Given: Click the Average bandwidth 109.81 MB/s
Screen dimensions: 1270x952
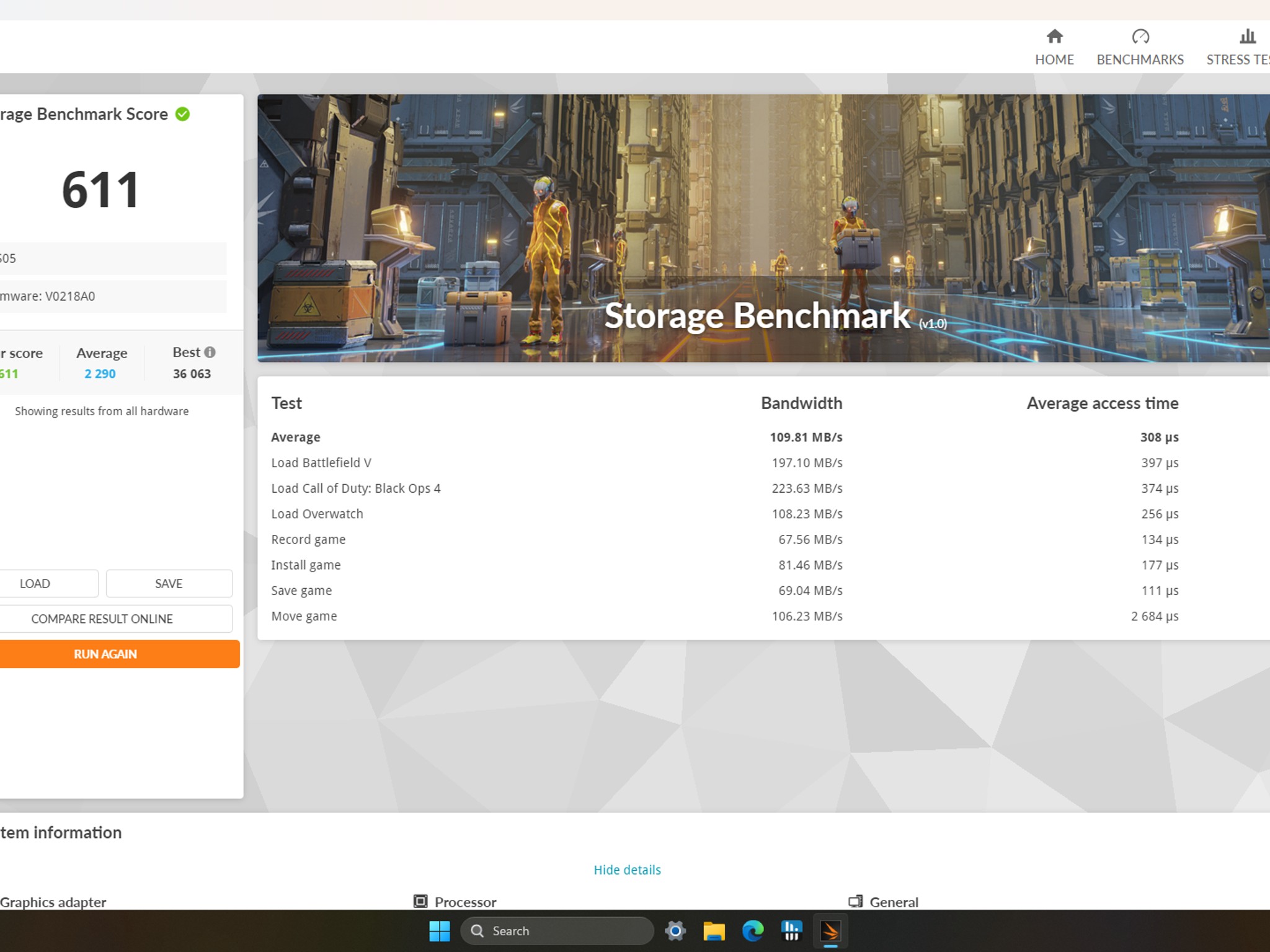Looking at the screenshot, I should (x=806, y=437).
